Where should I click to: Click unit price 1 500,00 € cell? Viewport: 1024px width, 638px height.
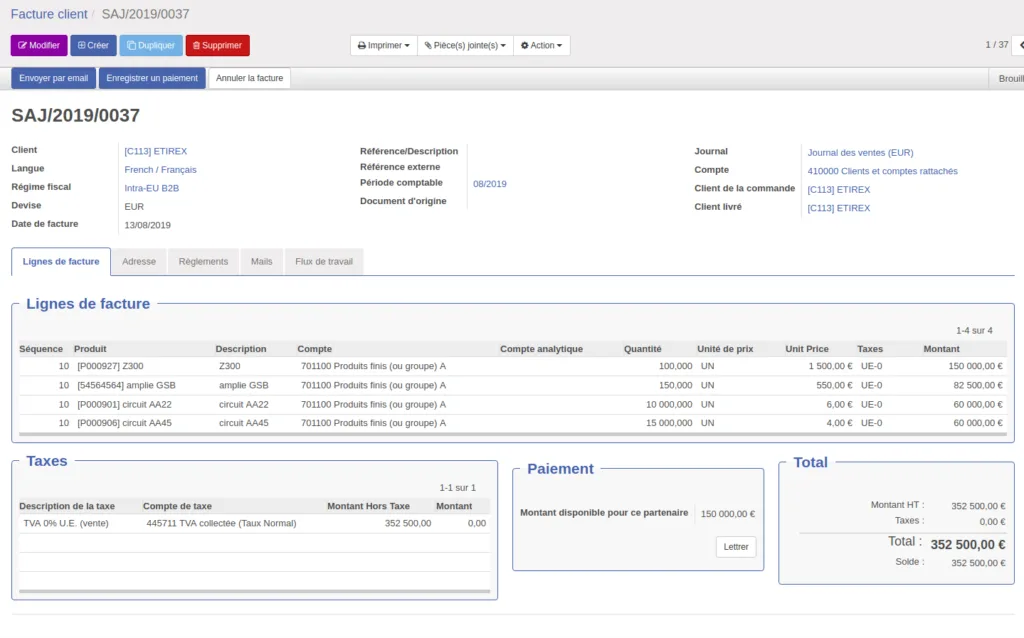pos(830,366)
